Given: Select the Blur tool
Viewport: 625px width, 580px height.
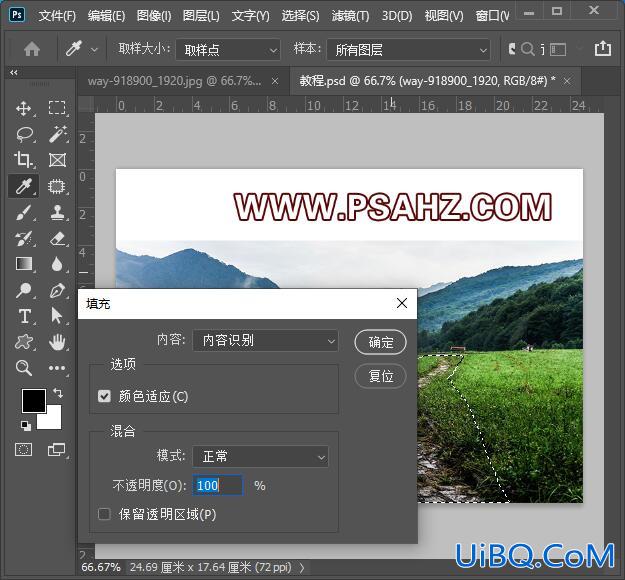Looking at the screenshot, I should (x=57, y=264).
